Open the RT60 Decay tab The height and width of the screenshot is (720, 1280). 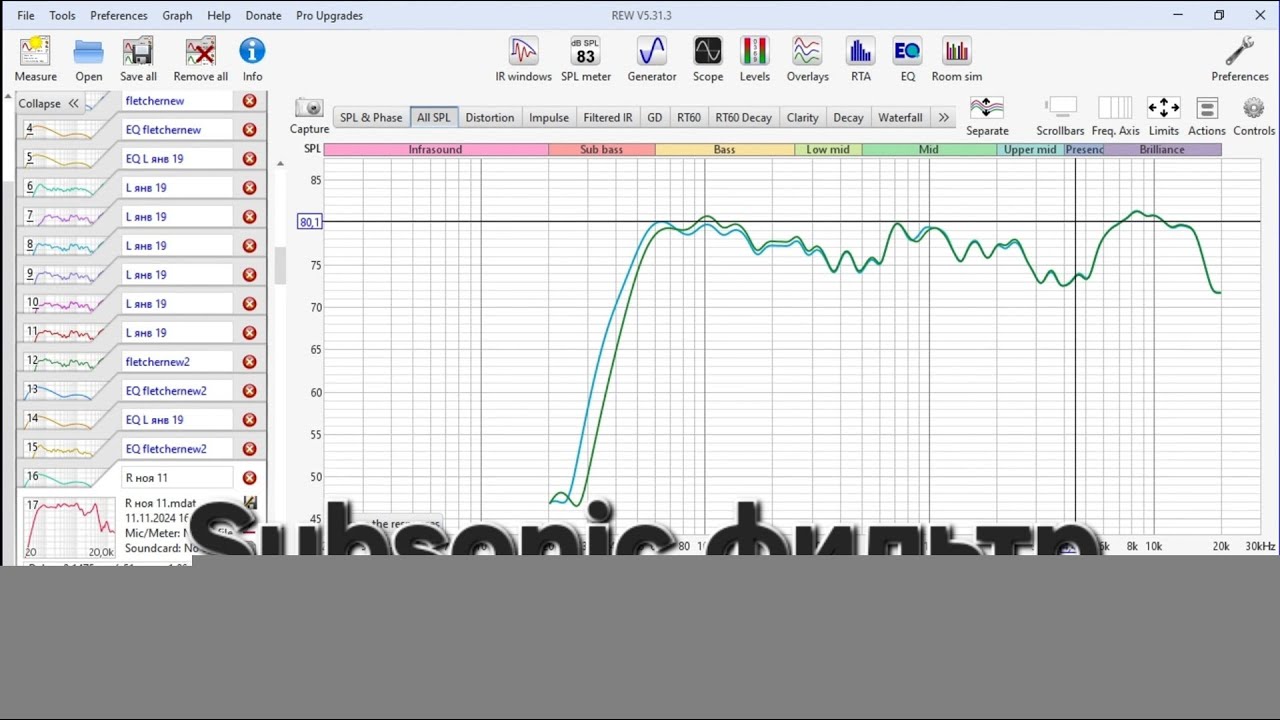743,117
